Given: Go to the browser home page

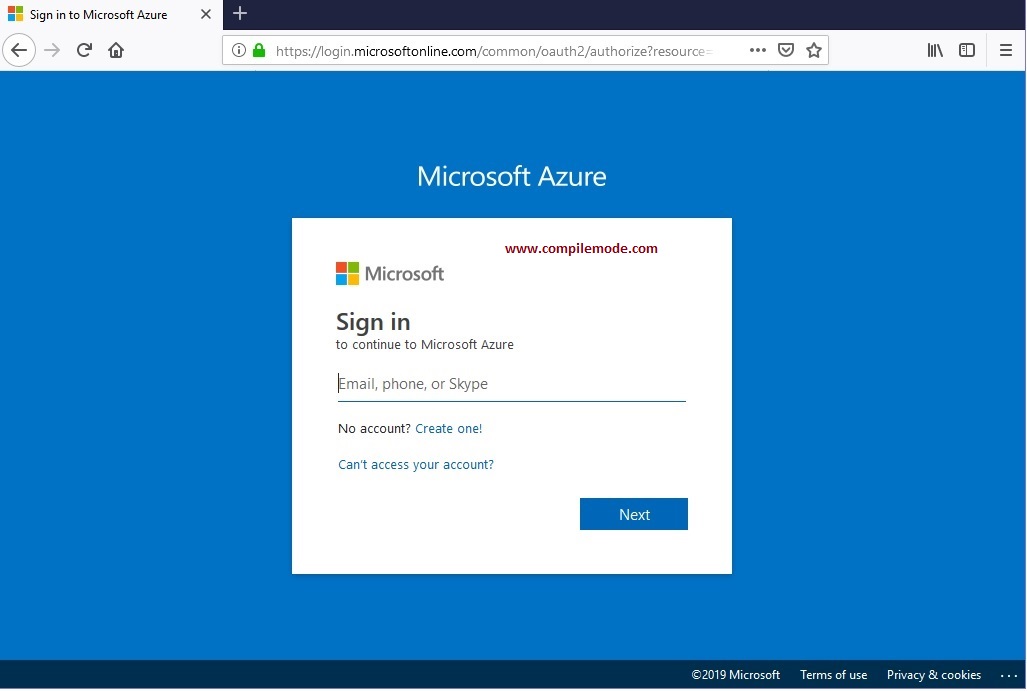Looking at the screenshot, I should (x=116, y=50).
